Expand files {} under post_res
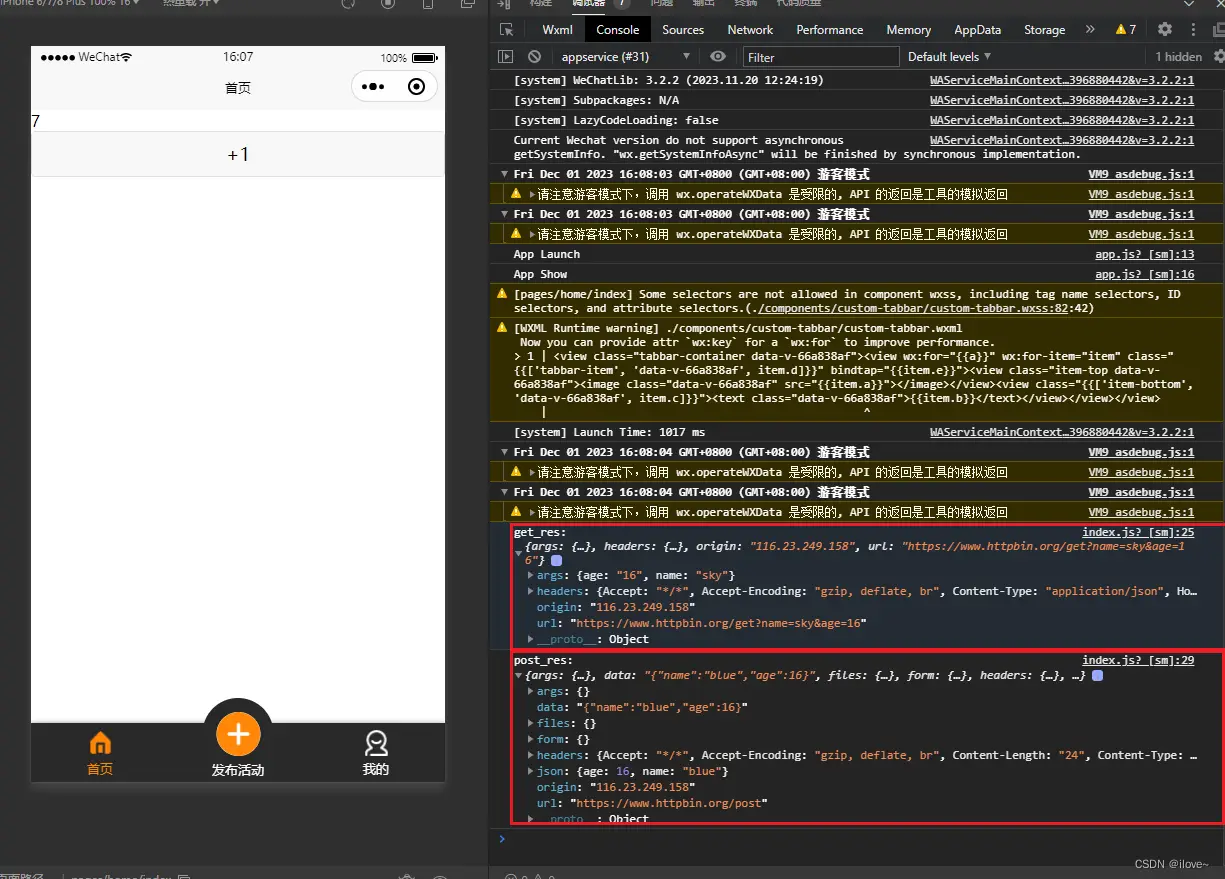Viewport: 1225px width, 879px height. point(530,723)
